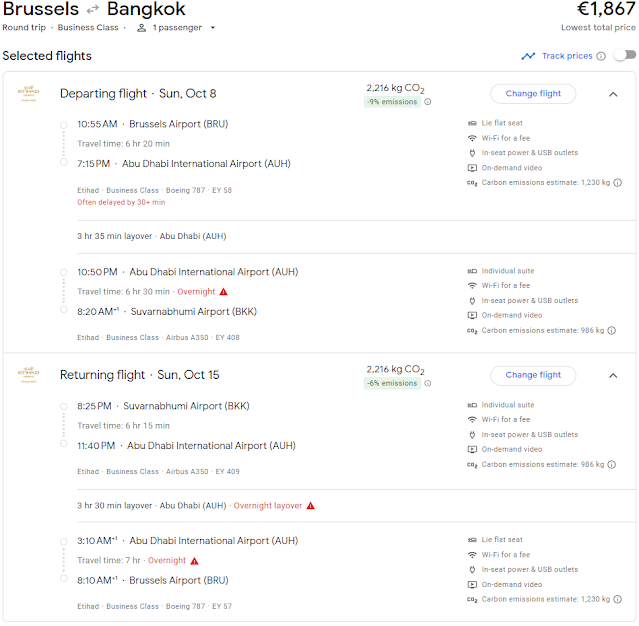Change flight for the departing flight
This screenshot has width=639, height=626.
(533, 94)
